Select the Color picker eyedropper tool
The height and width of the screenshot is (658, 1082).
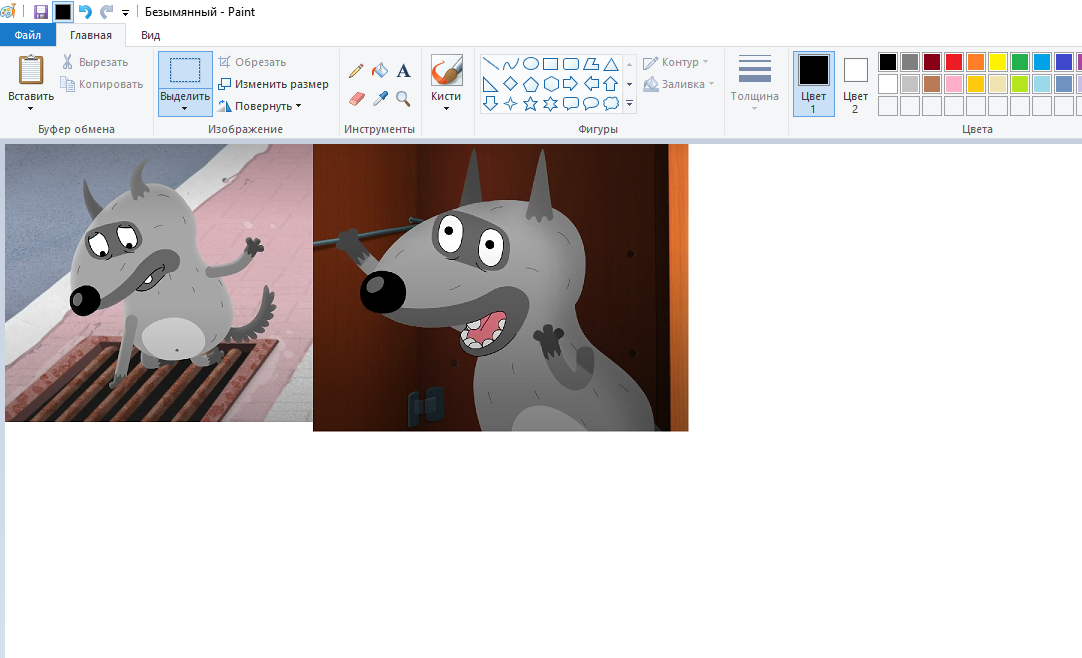pyautogui.click(x=380, y=99)
